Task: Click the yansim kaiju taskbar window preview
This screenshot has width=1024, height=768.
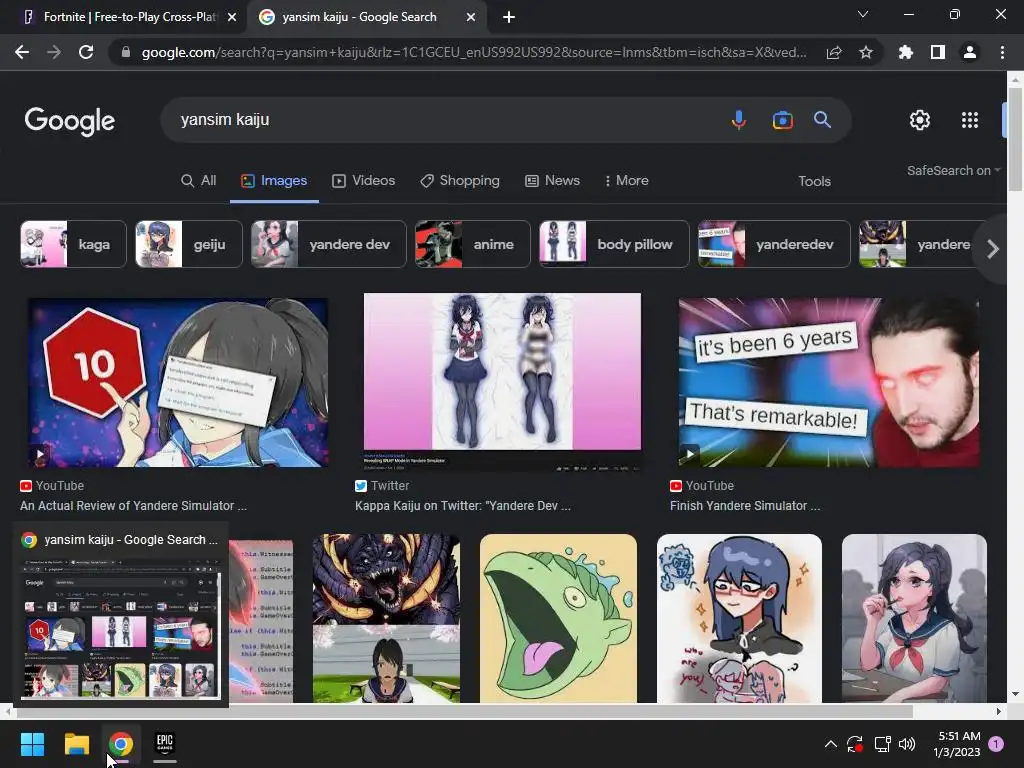Action: (x=121, y=615)
